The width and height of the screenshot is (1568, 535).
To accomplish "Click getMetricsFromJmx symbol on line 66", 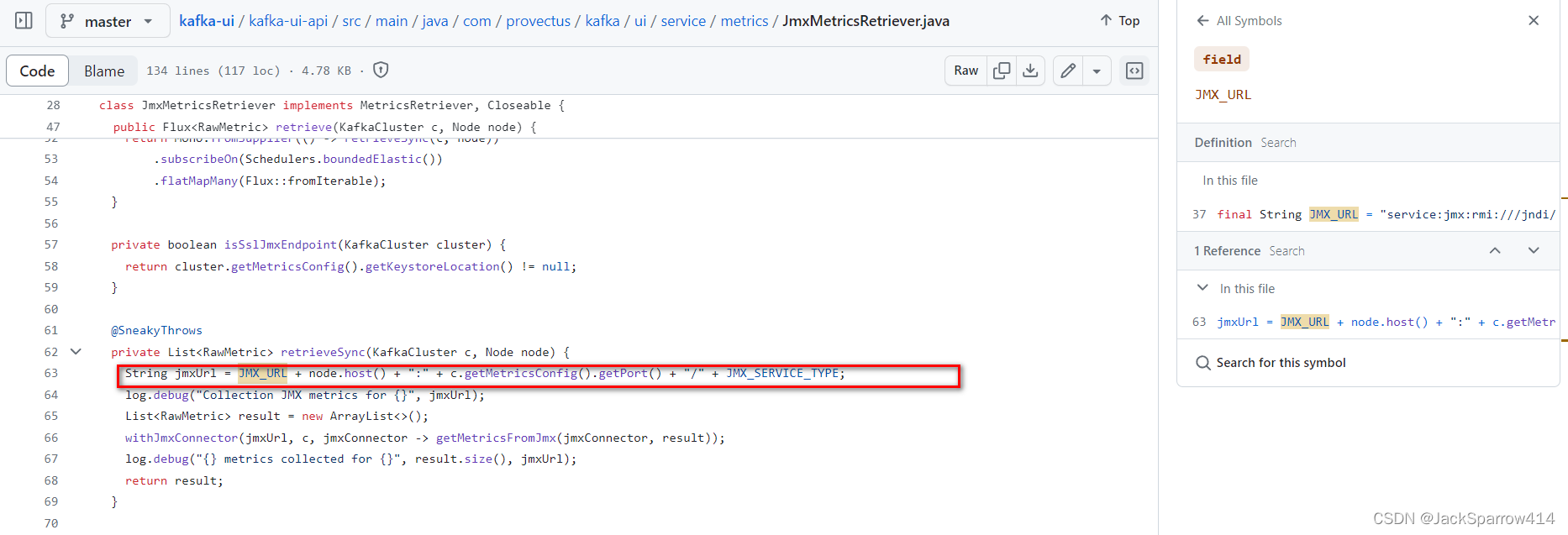I will point(496,438).
